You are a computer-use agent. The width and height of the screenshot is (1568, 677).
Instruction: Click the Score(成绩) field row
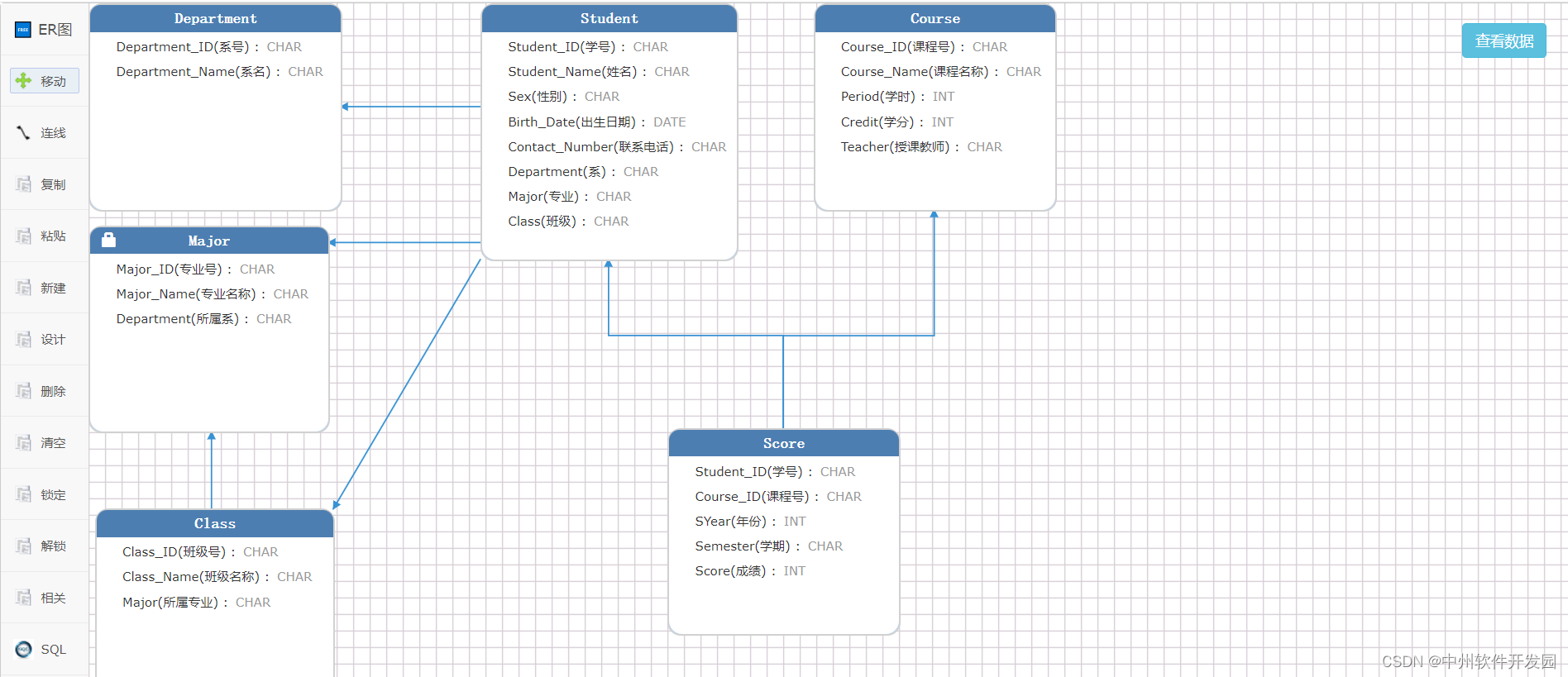point(750,571)
